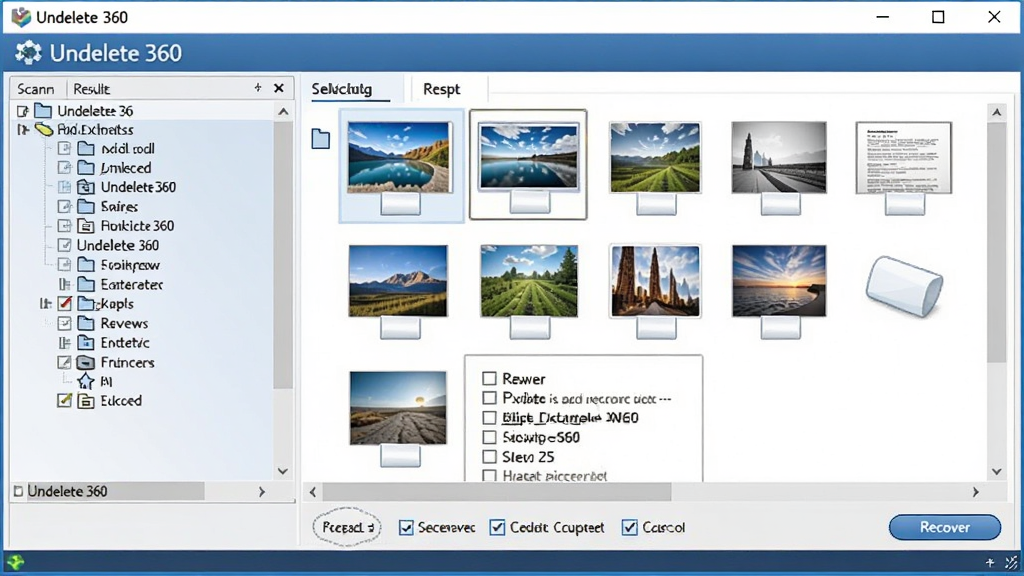
Task: Toggle the checkbox beside Saires folder
Action: pyautogui.click(x=64, y=206)
